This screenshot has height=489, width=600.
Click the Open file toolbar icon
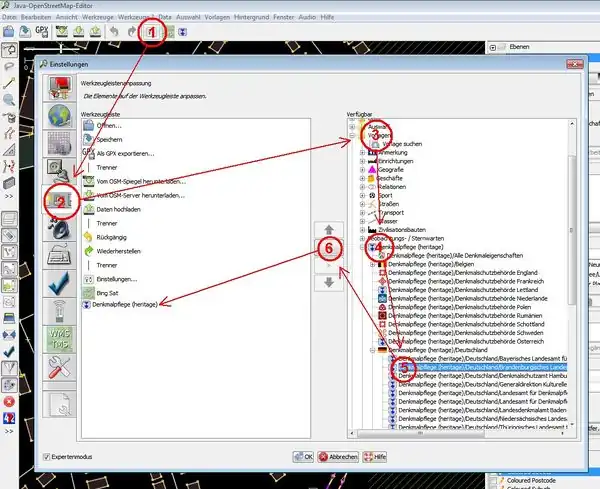click(x=10, y=31)
